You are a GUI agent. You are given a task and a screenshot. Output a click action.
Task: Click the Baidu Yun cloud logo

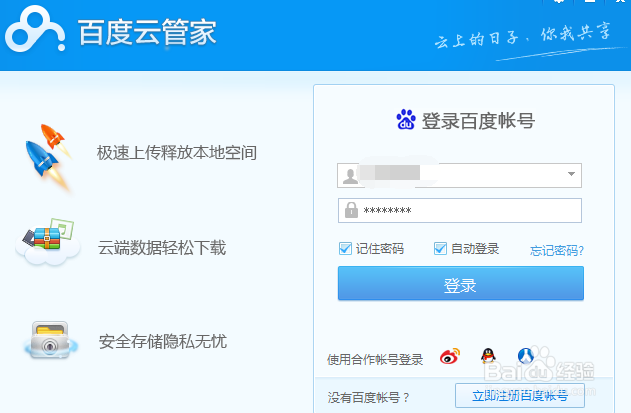pyautogui.click(x=35, y=29)
